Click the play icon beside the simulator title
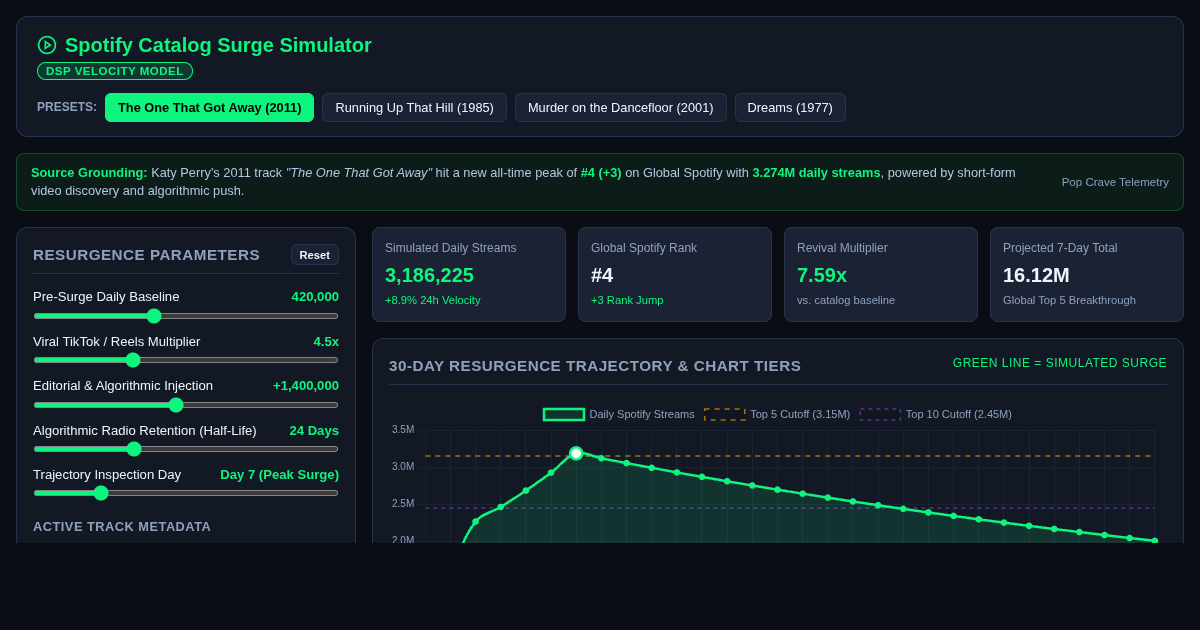 [47, 45]
